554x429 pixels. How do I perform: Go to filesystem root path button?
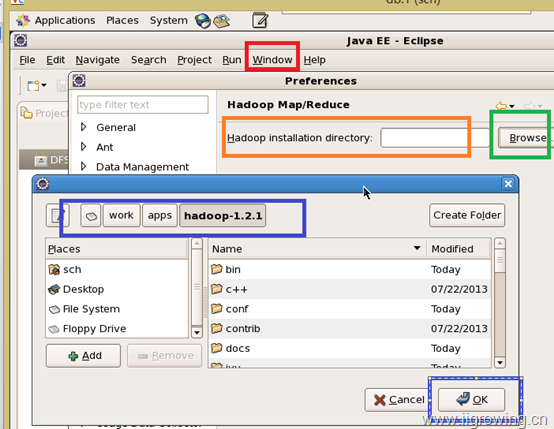point(91,215)
